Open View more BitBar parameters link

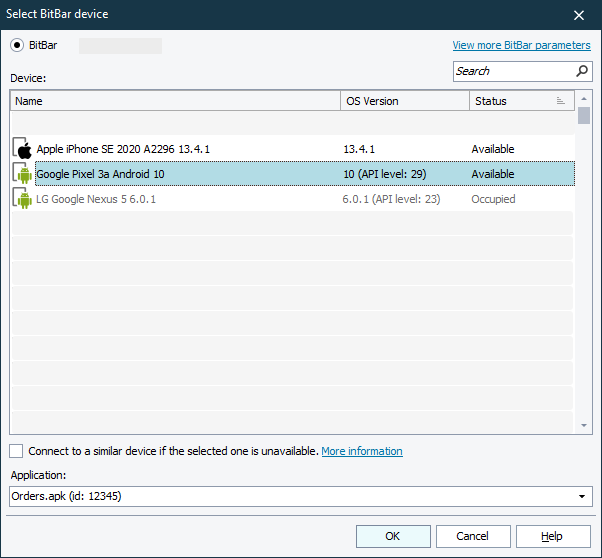pyautogui.click(x=521, y=45)
